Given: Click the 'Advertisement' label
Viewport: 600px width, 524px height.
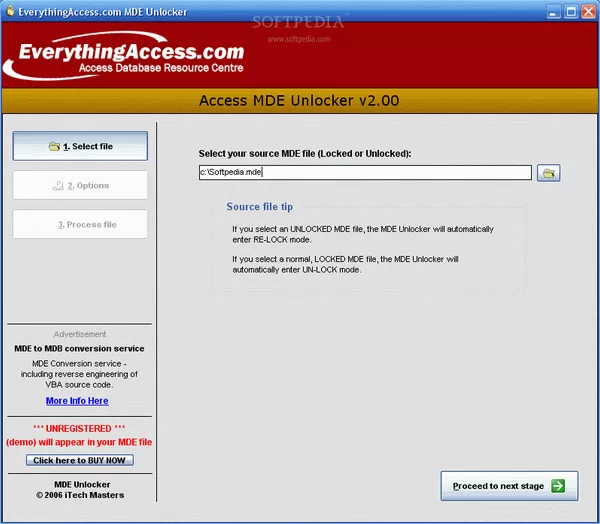Looking at the screenshot, I should [80, 334].
